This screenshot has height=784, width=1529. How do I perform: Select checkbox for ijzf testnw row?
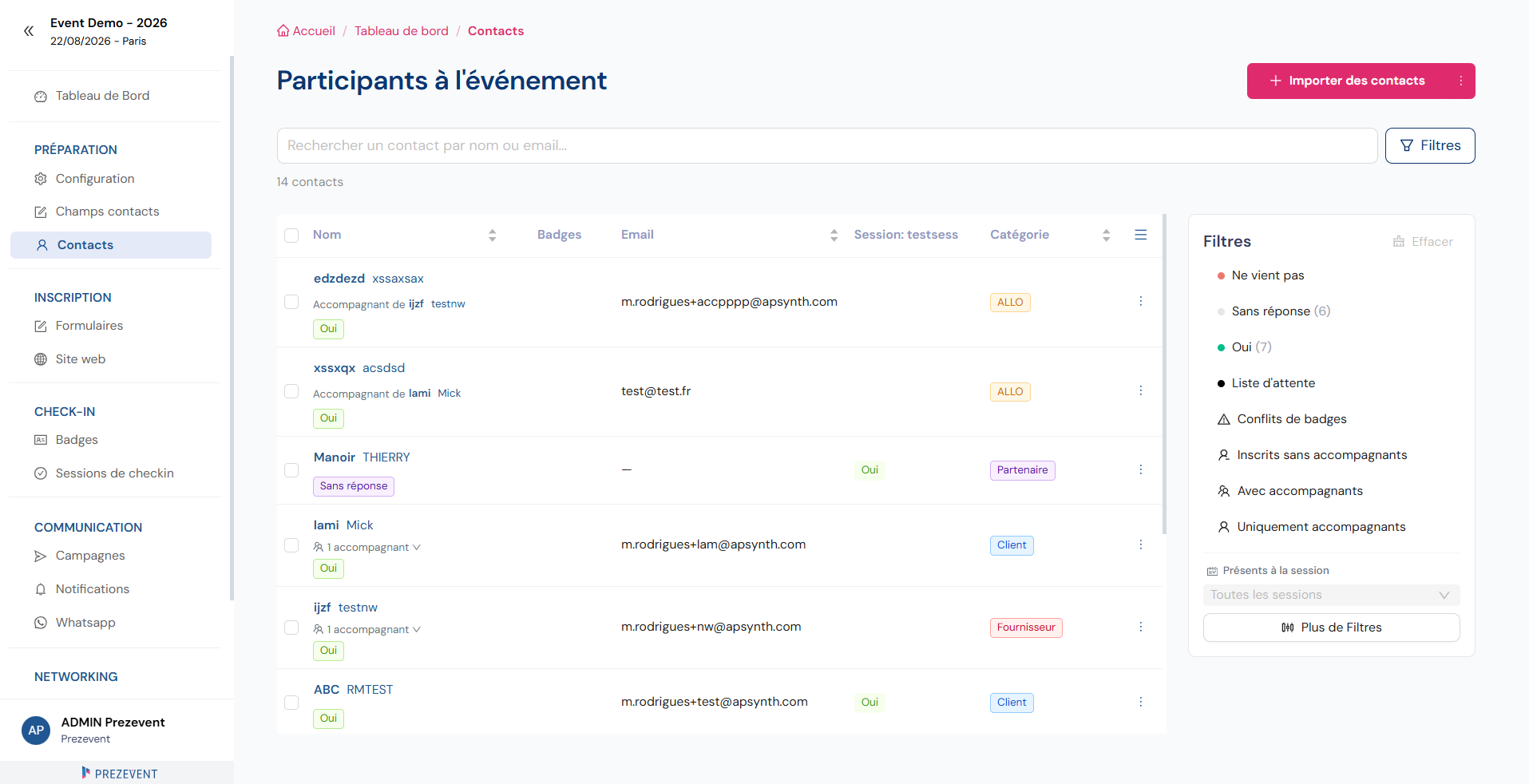[x=291, y=628]
